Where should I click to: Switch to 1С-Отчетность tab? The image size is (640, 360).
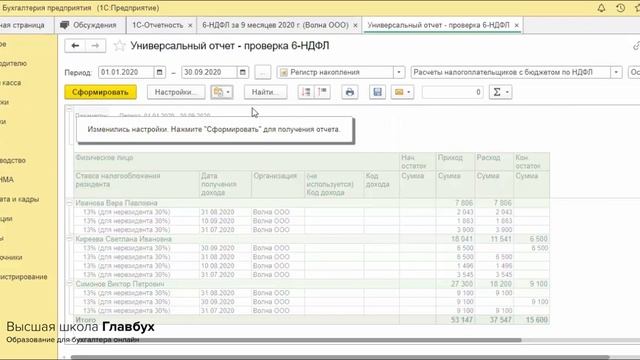click(158, 25)
